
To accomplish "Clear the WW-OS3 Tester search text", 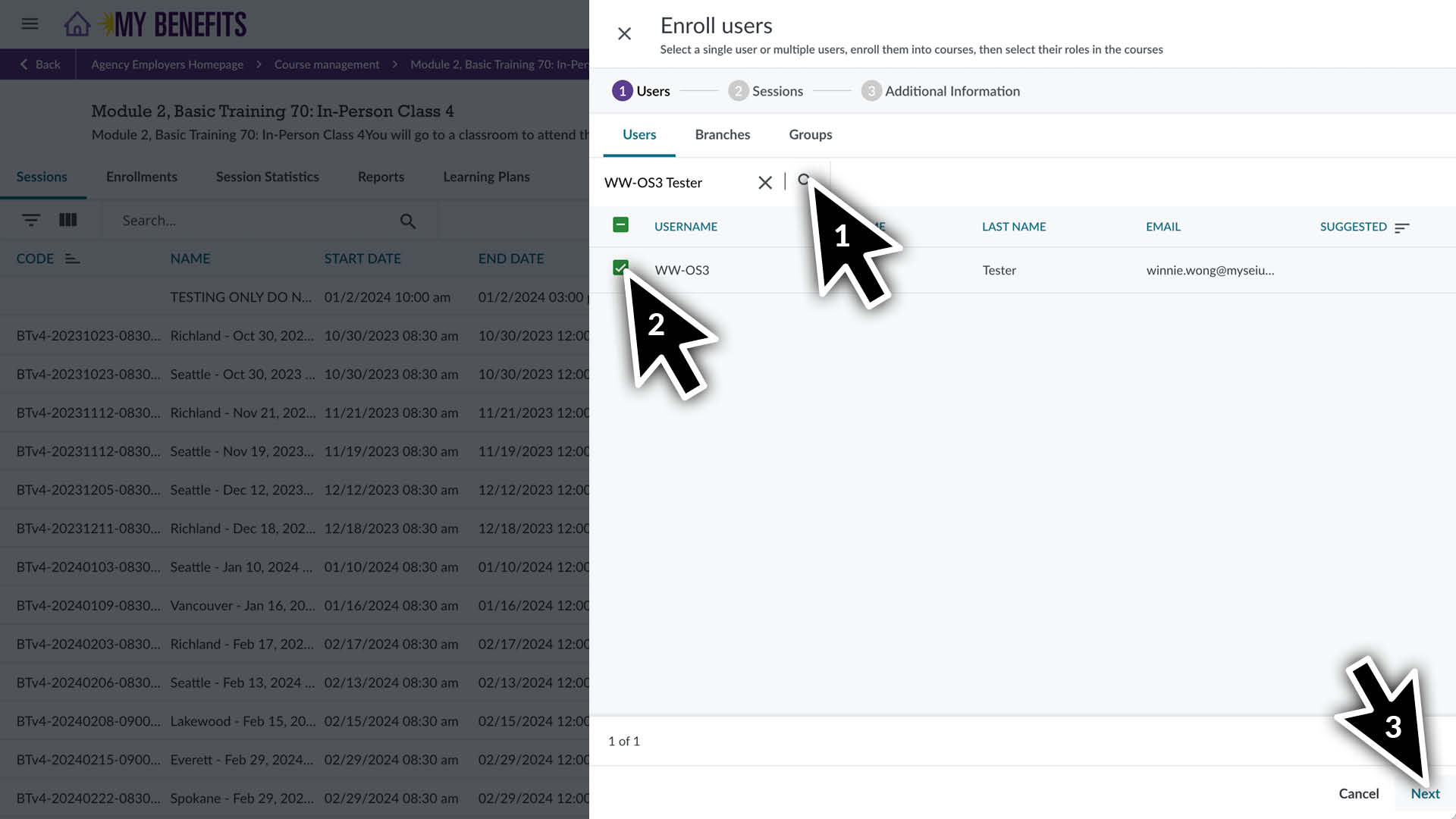I will [x=764, y=183].
